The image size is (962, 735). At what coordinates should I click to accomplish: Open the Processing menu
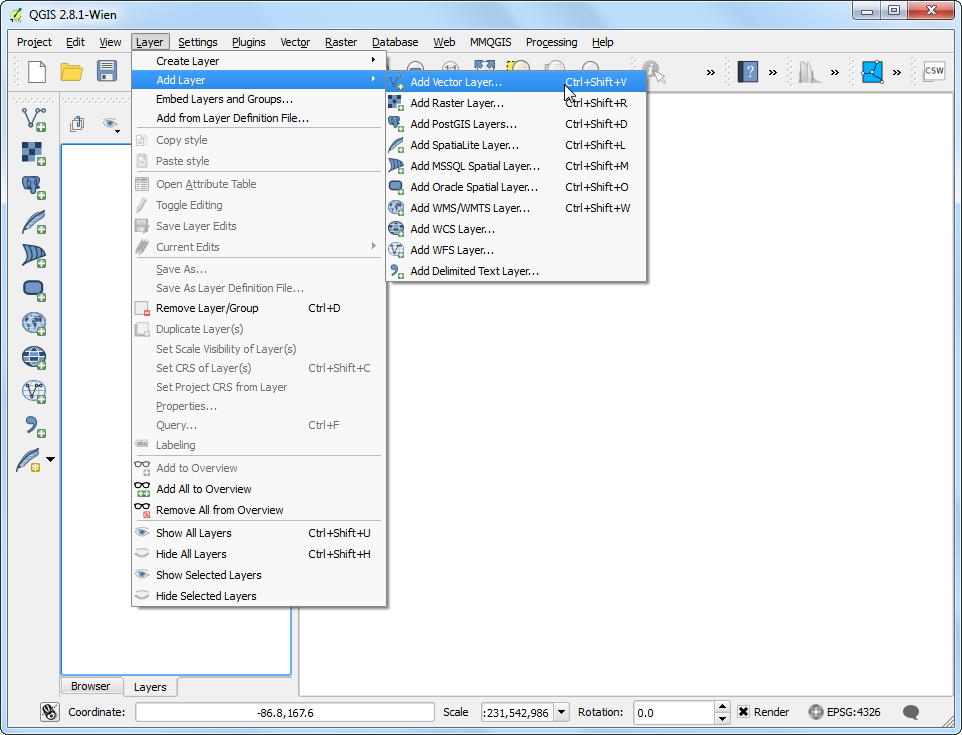point(551,42)
